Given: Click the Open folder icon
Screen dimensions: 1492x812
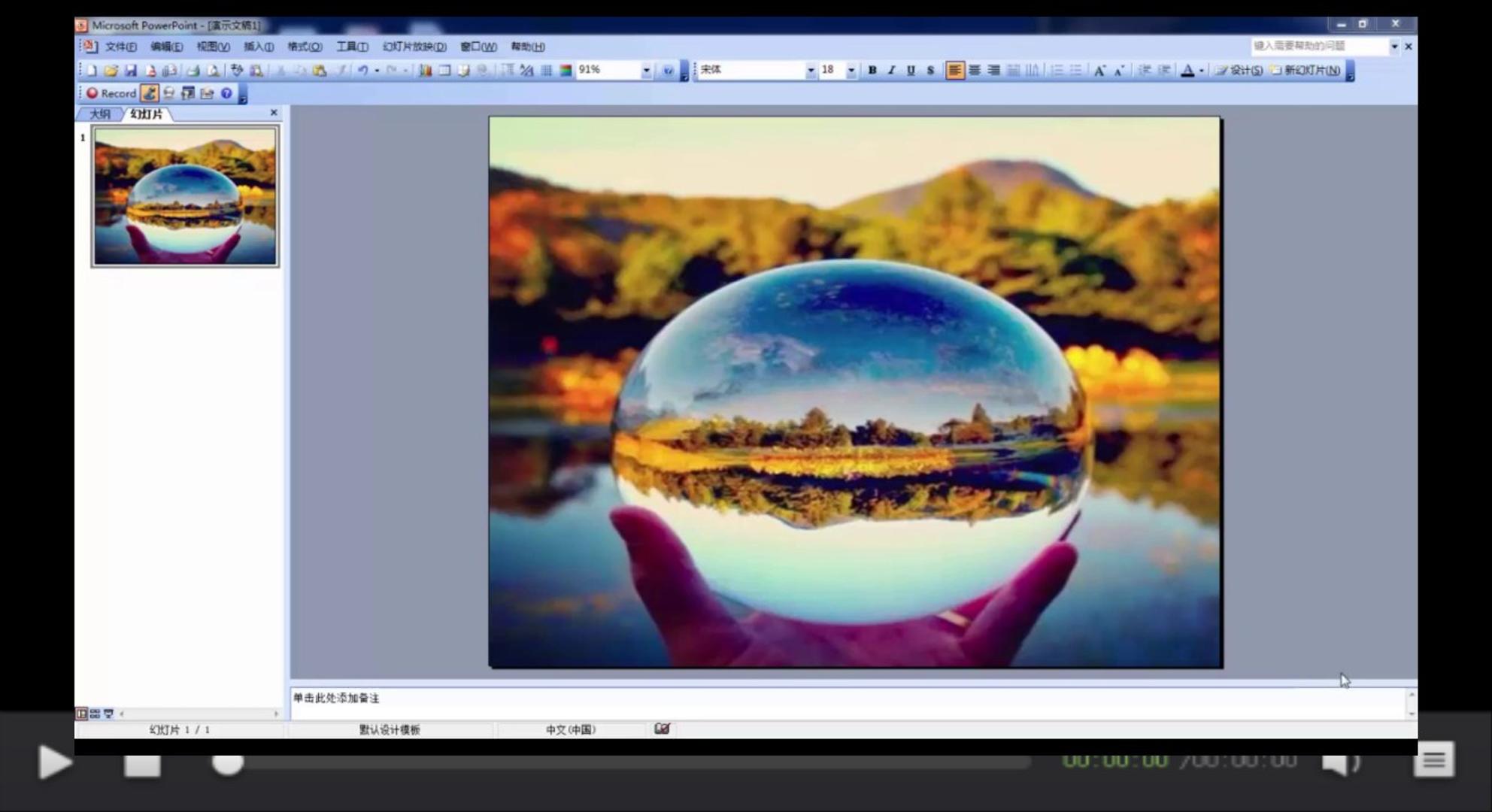Looking at the screenshot, I should click(x=111, y=70).
